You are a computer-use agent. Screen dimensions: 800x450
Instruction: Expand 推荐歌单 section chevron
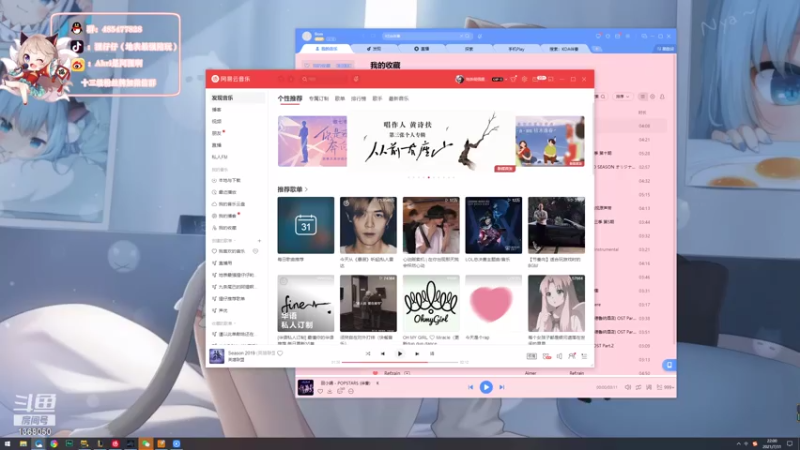pos(306,189)
